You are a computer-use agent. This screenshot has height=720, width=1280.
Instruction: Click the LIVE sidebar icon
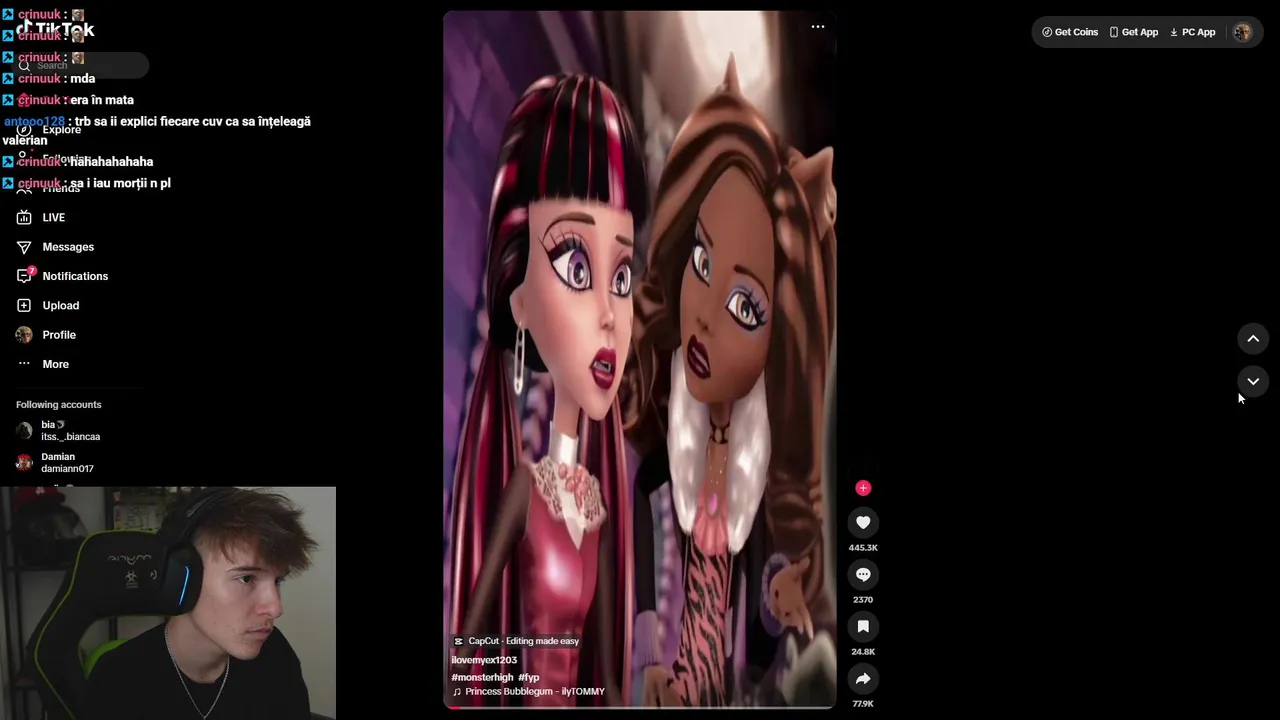click(24, 217)
